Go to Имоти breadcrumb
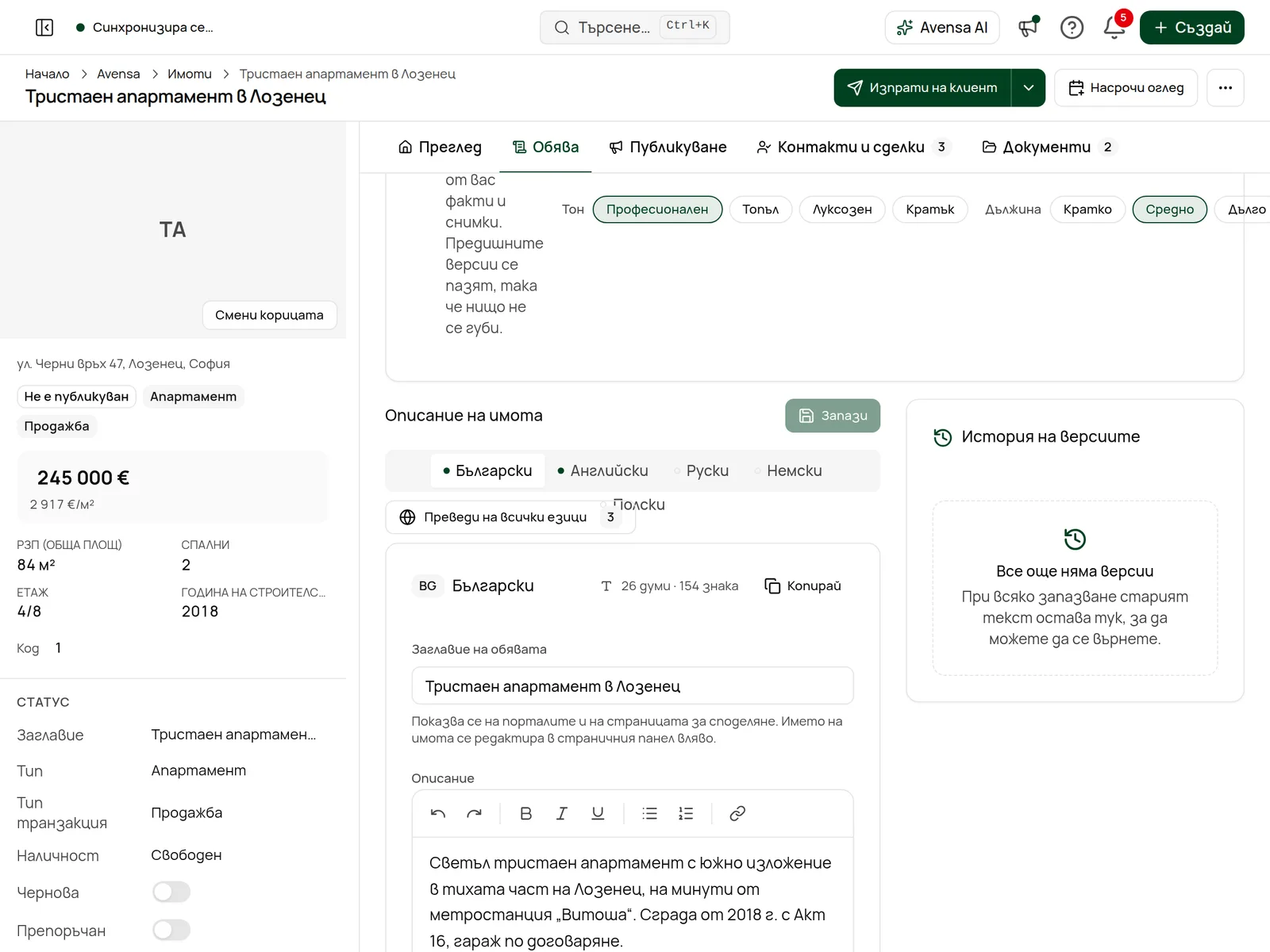The height and width of the screenshot is (952, 1270). click(190, 74)
